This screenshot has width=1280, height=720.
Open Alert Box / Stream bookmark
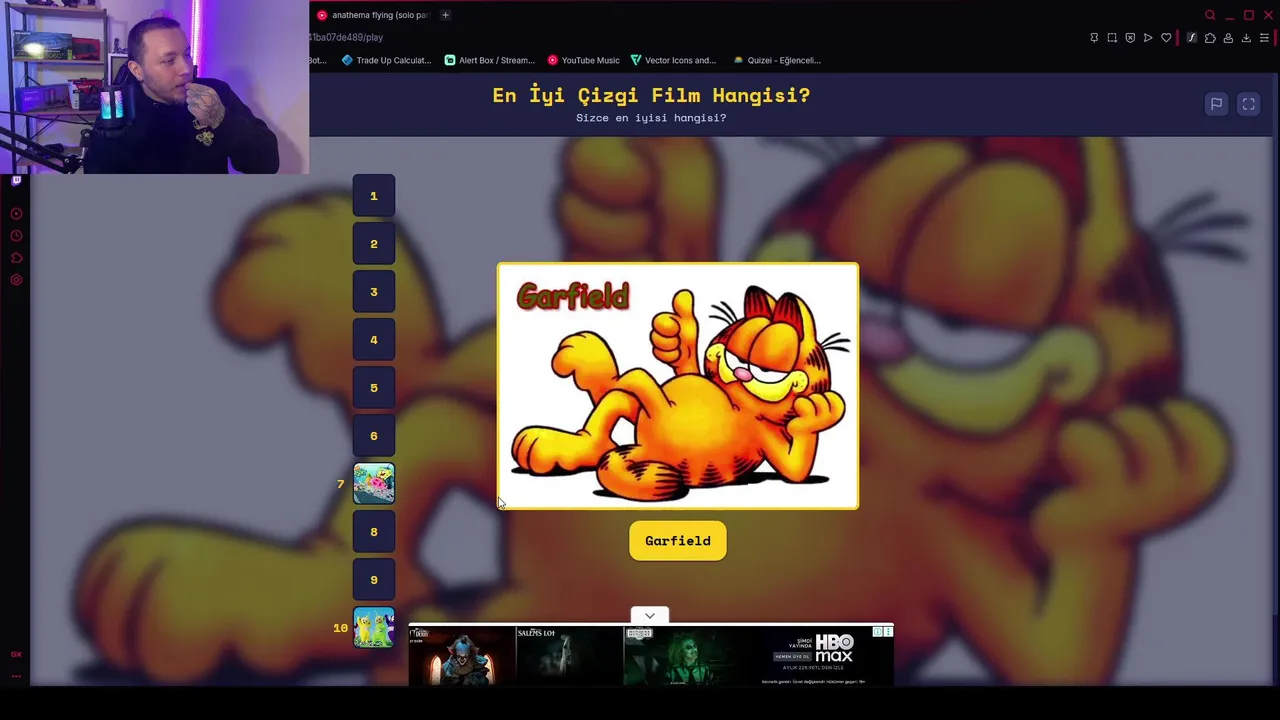[x=489, y=60]
